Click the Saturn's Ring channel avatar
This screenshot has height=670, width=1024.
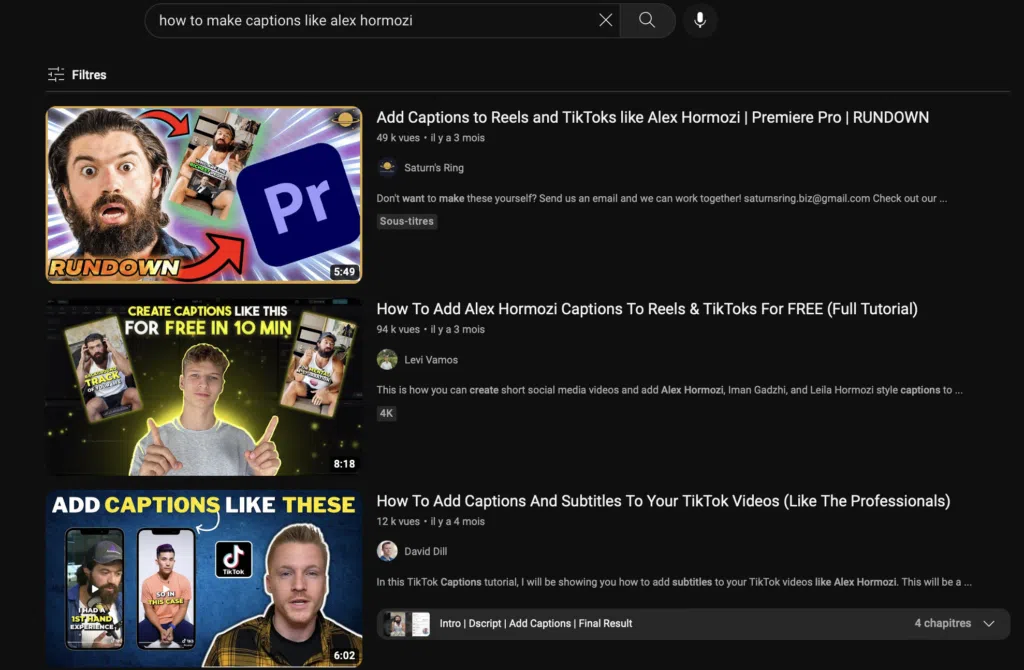[x=387, y=168]
